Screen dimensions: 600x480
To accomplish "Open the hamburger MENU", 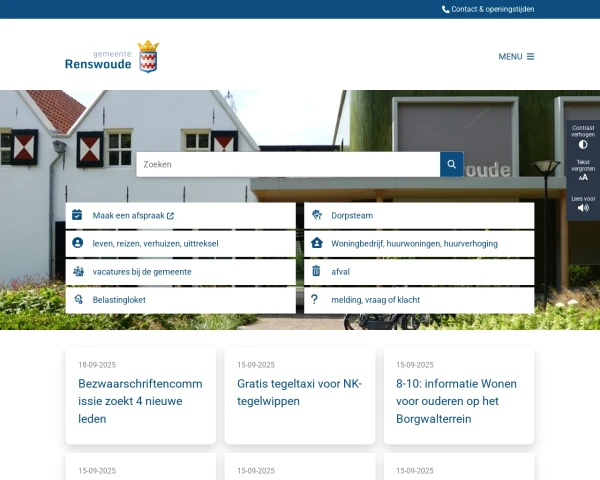I will [516, 56].
